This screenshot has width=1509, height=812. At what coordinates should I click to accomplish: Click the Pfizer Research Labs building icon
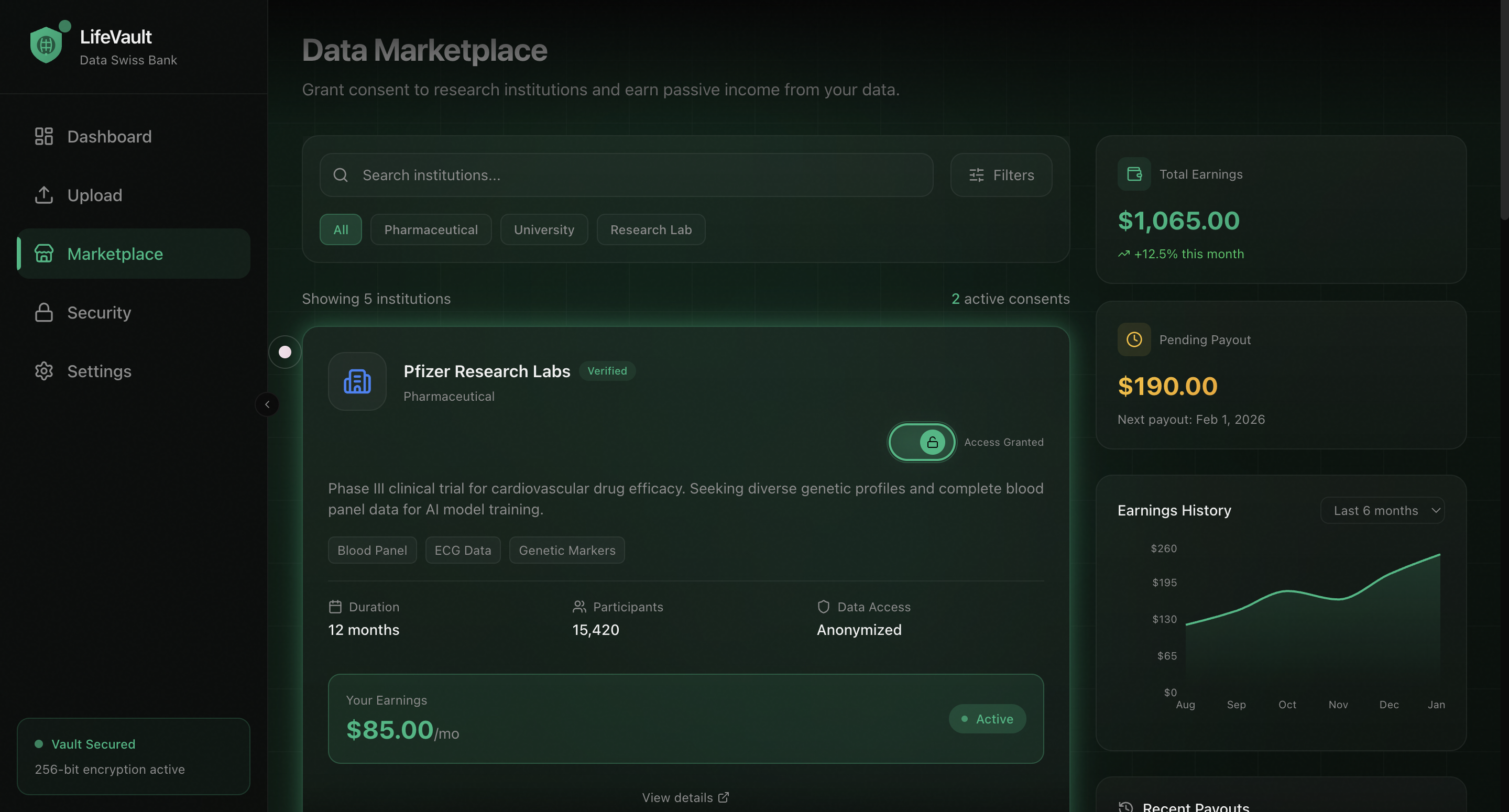357,381
